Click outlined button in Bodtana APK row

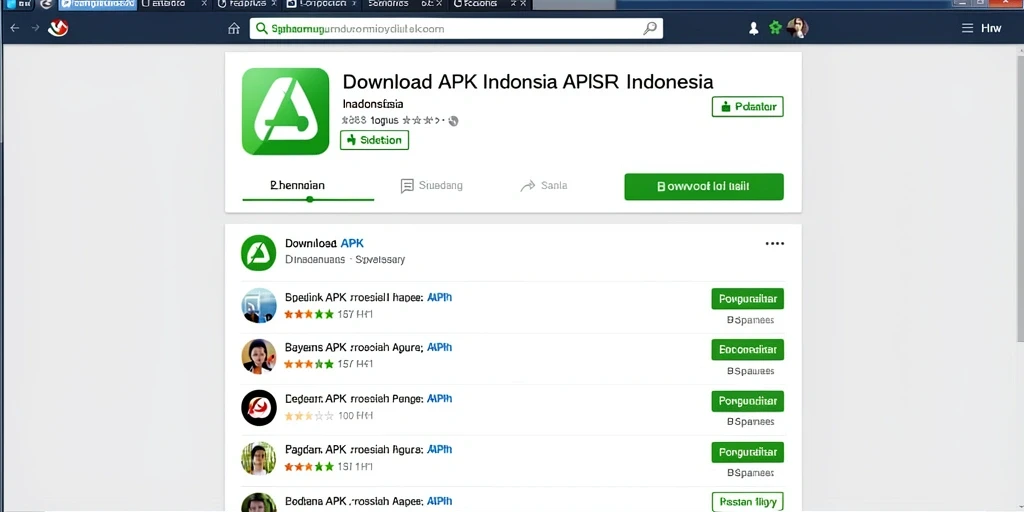(x=747, y=502)
